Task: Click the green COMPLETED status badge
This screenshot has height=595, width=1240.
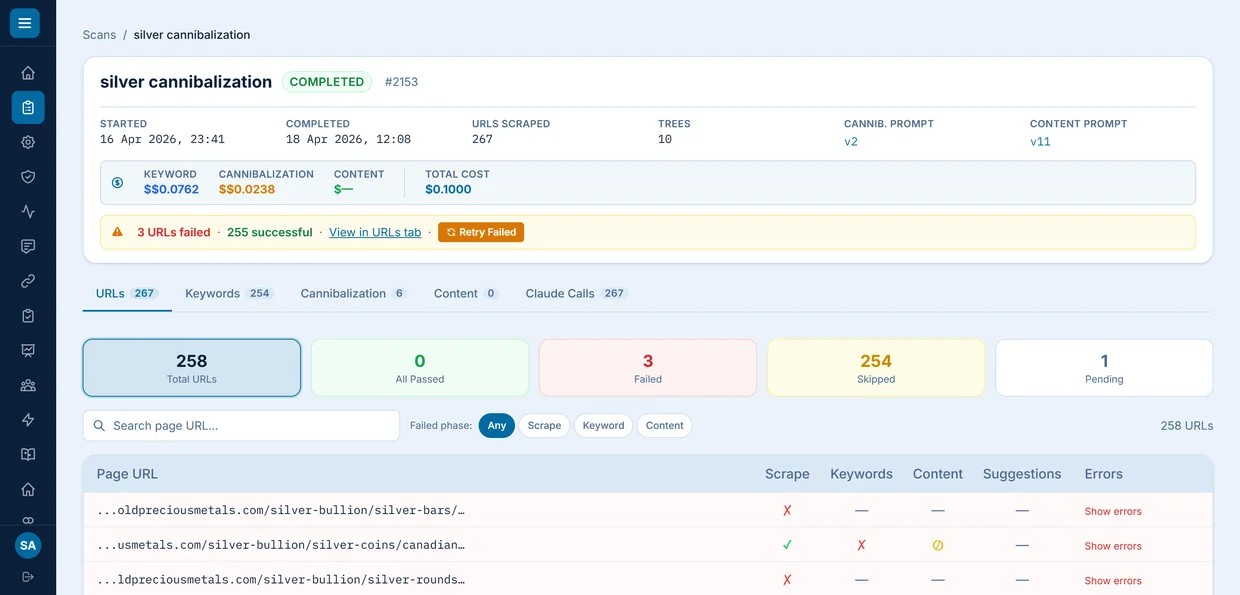Action: (327, 82)
